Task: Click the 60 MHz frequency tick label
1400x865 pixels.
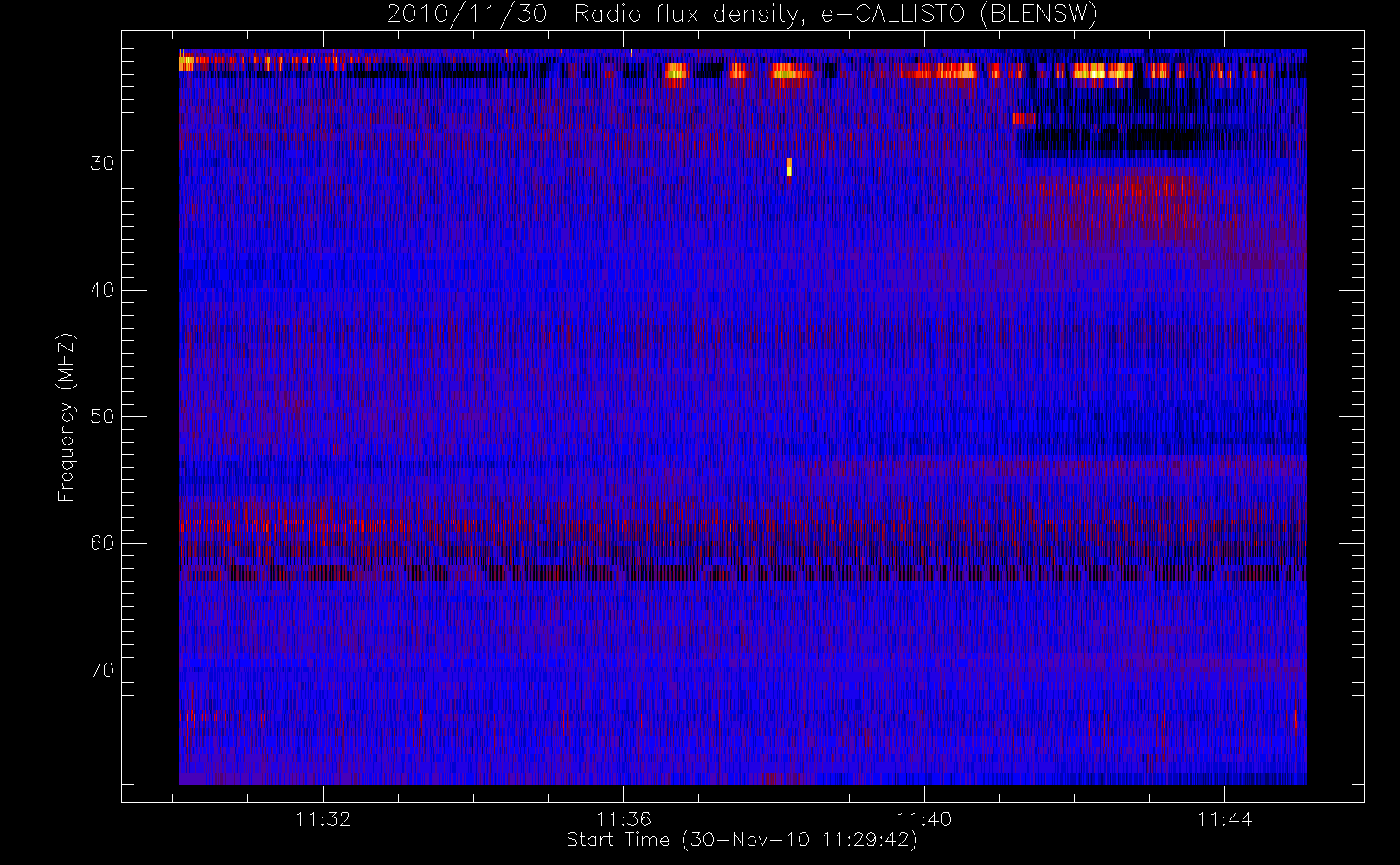Action: [x=102, y=543]
